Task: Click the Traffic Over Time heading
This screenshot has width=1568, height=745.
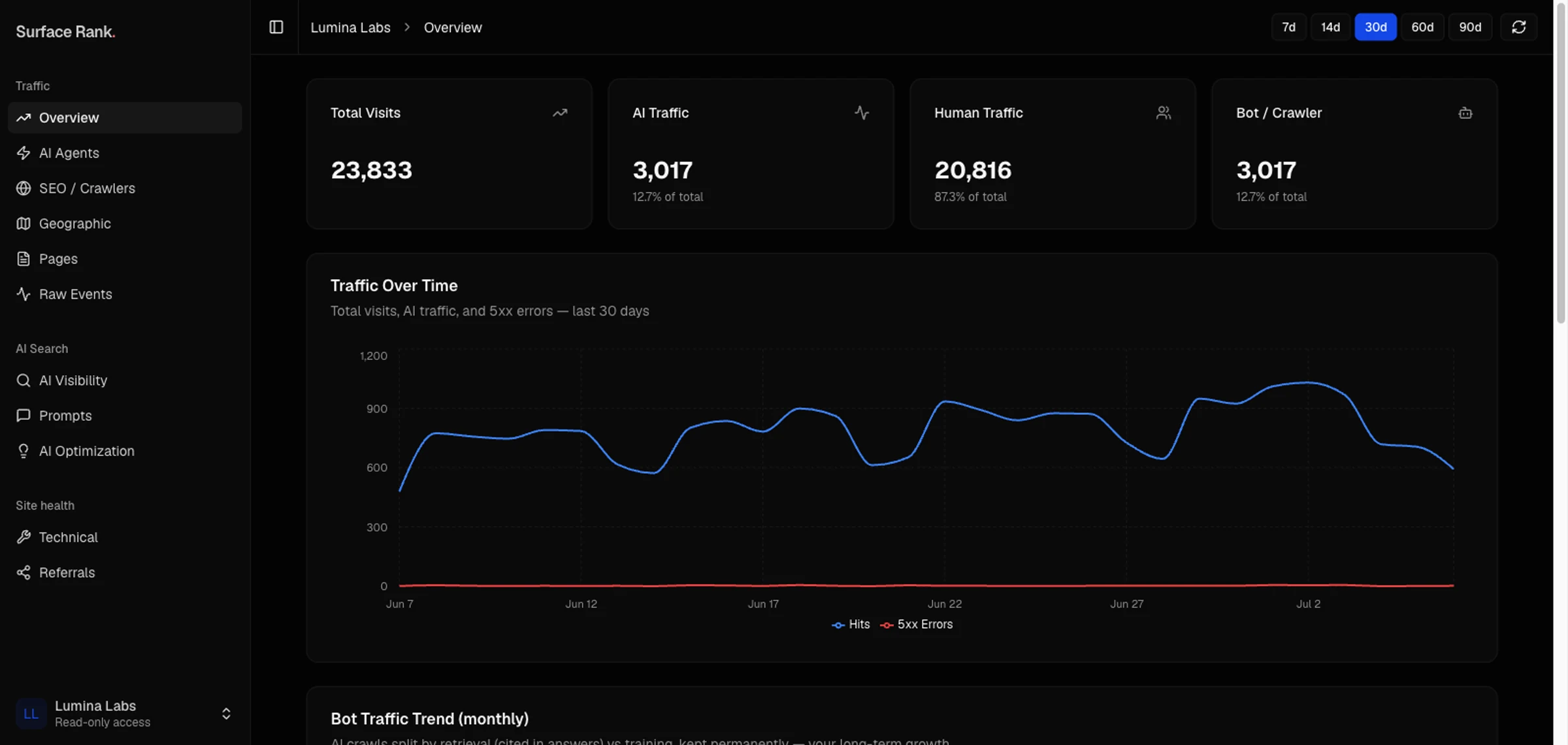Action: [394, 286]
